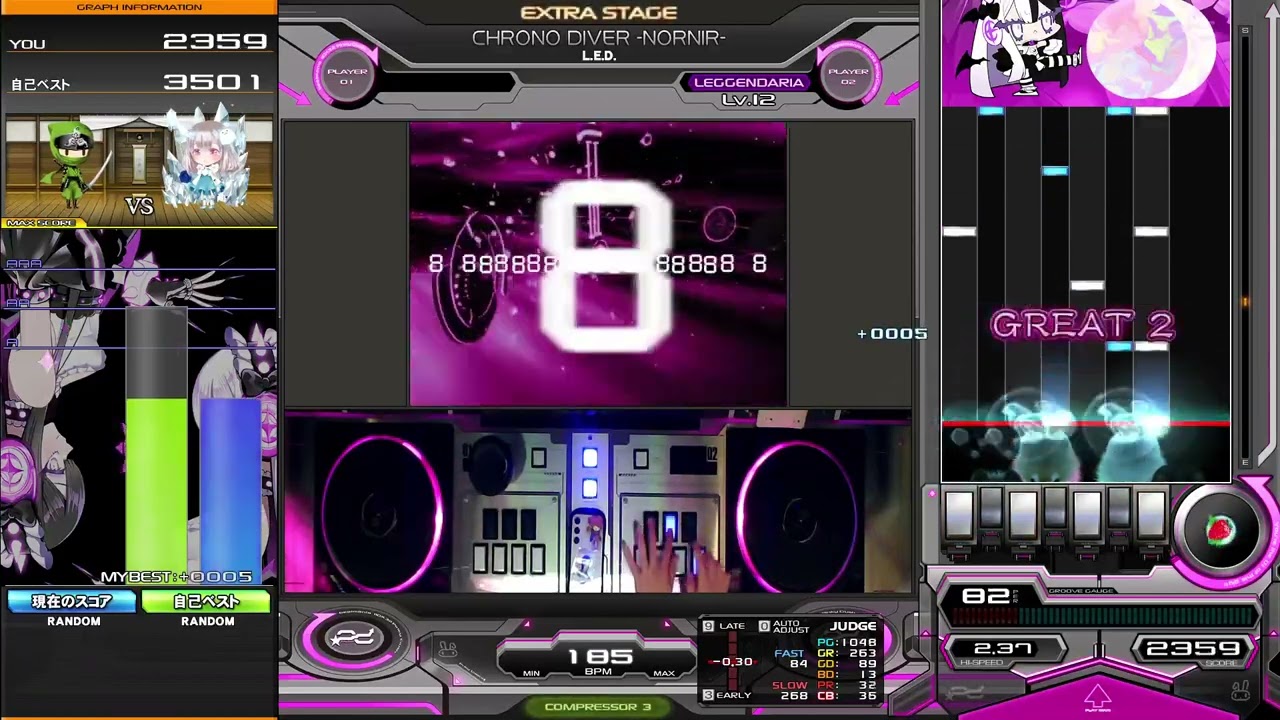Click the strawberry turntable disc
The width and height of the screenshot is (1280, 720).
(x=1219, y=531)
